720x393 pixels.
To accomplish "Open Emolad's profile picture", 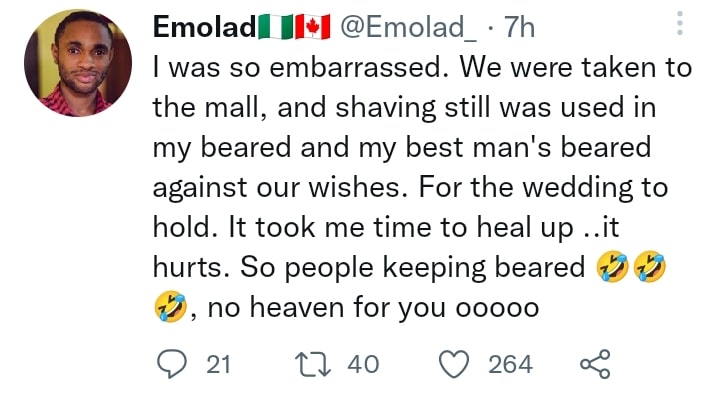I will click(78, 63).
